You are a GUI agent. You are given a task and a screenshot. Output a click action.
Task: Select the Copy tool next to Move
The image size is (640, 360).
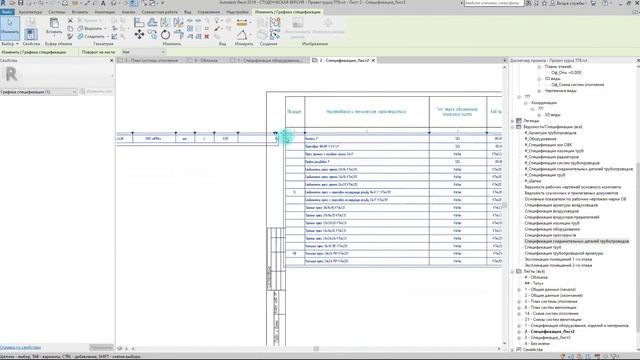(152, 35)
